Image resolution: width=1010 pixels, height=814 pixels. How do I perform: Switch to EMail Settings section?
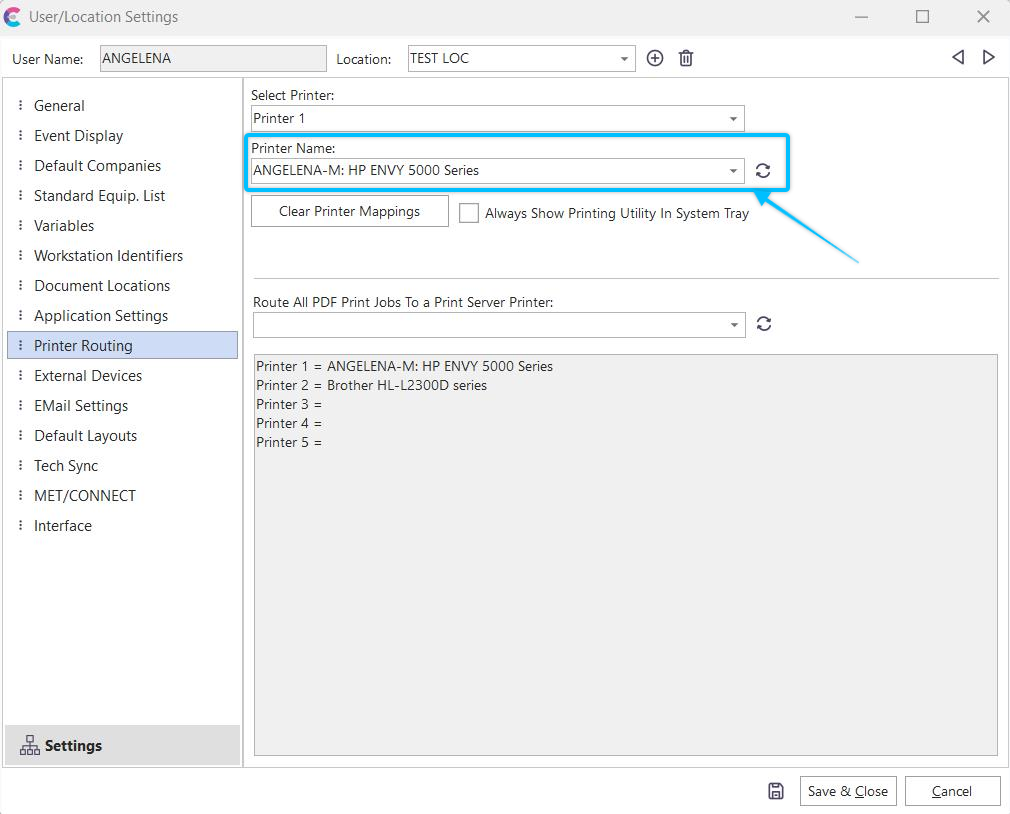(81, 406)
